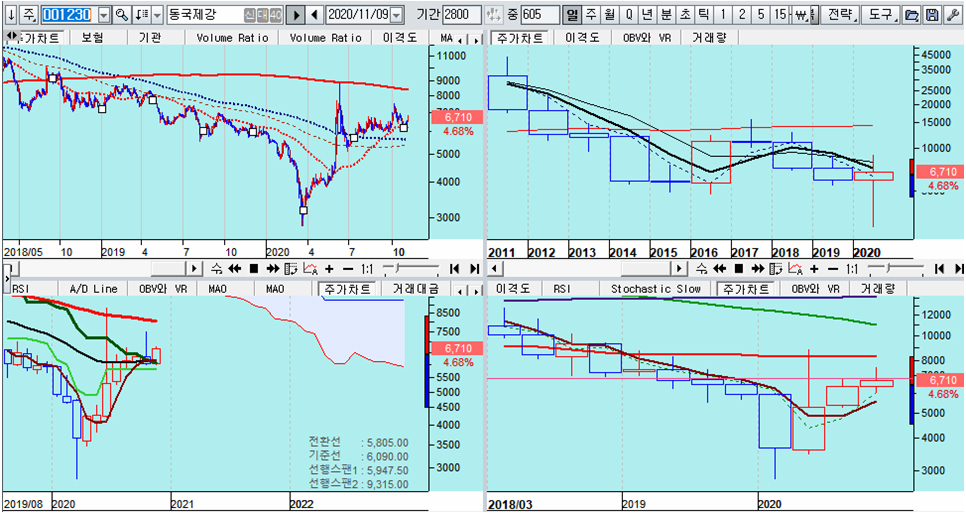The image size is (966, 513).
Task: Zoom out with the minus icon on right chart bar
Action: point(833,269)
